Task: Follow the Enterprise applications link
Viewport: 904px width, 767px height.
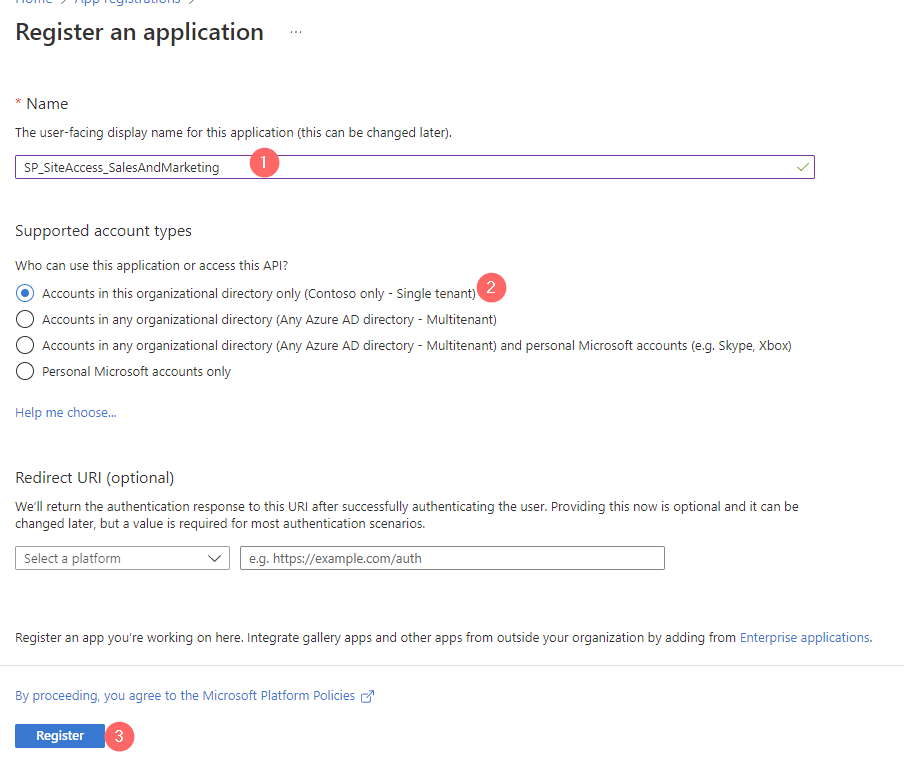Action: pyautogui.click(x=804, y=637)
